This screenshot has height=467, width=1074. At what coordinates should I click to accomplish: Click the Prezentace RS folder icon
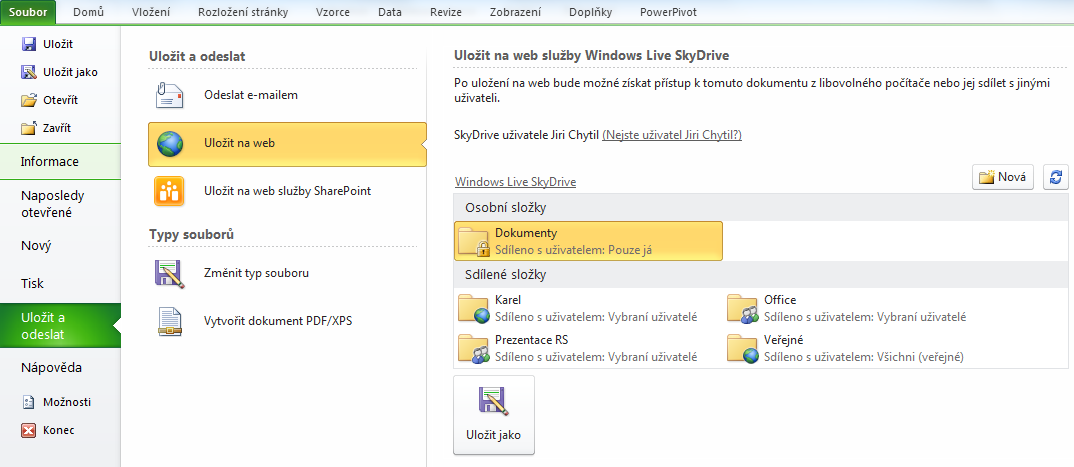click(x=474, y=348)
